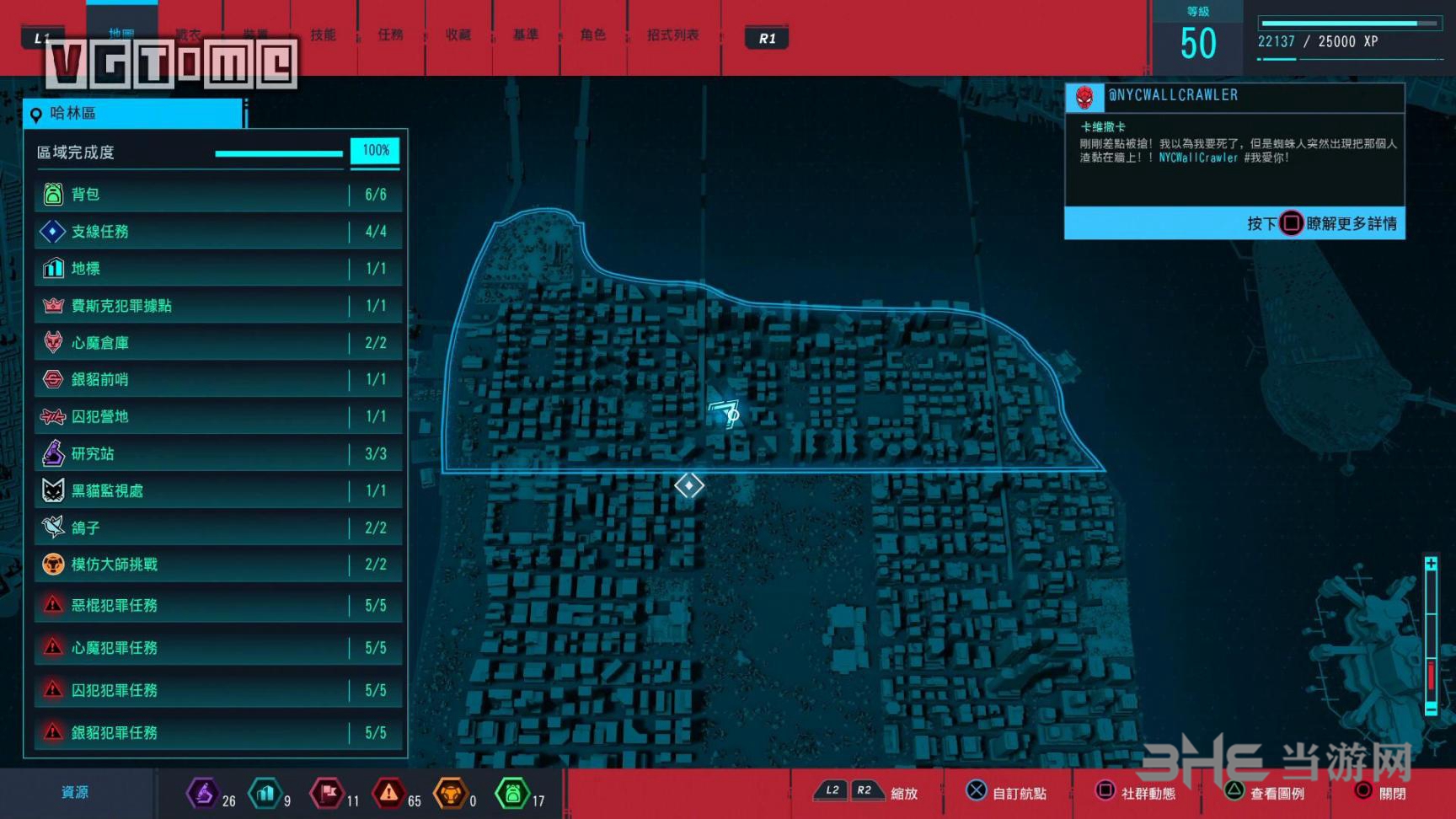Image resolution: width=1456 pixels, height=819 pixels.
Task: Click the blue diamond 支線任務 icon
Action: (x=52, y=231)
